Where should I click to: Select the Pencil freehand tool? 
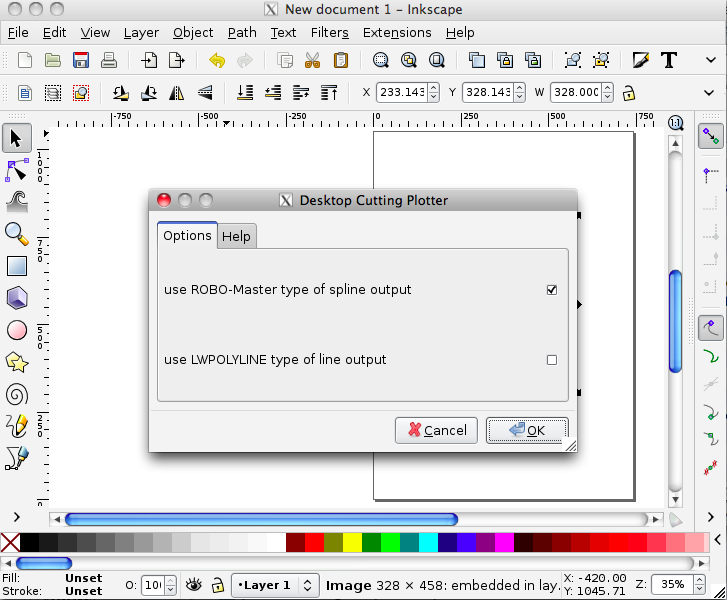(17, 426)
